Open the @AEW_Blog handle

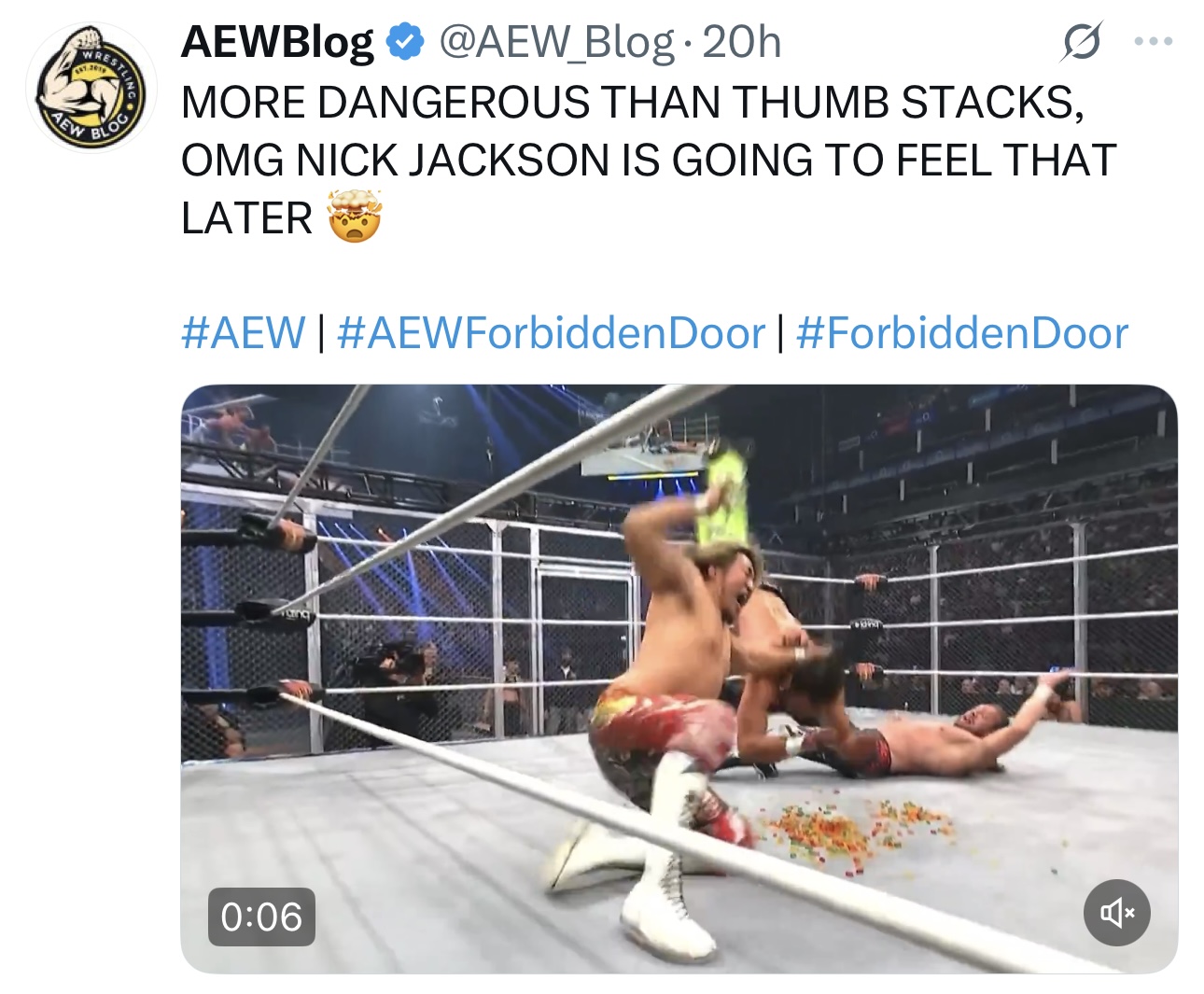click(x=556, y=42)
